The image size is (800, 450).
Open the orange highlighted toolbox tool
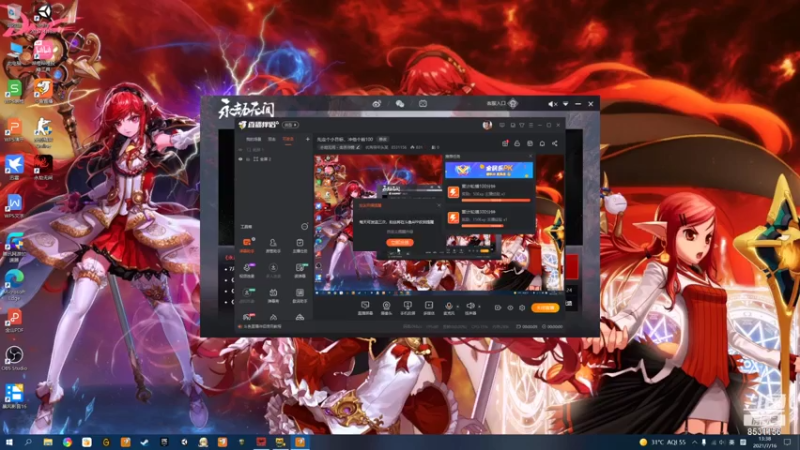[x=247, y=245]
